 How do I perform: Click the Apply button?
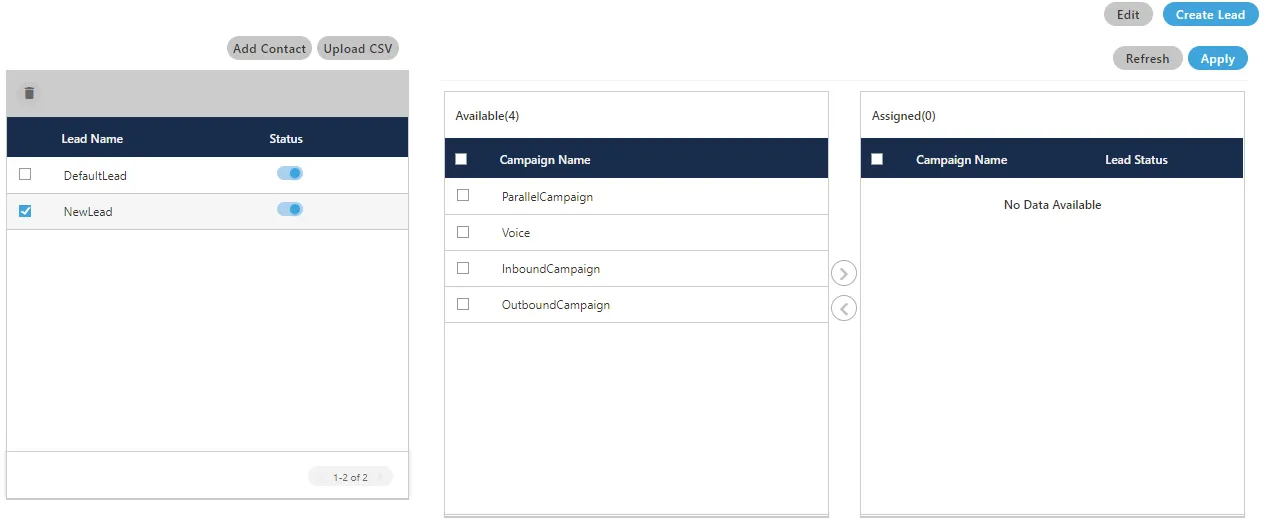click(x=1217, y=58)
